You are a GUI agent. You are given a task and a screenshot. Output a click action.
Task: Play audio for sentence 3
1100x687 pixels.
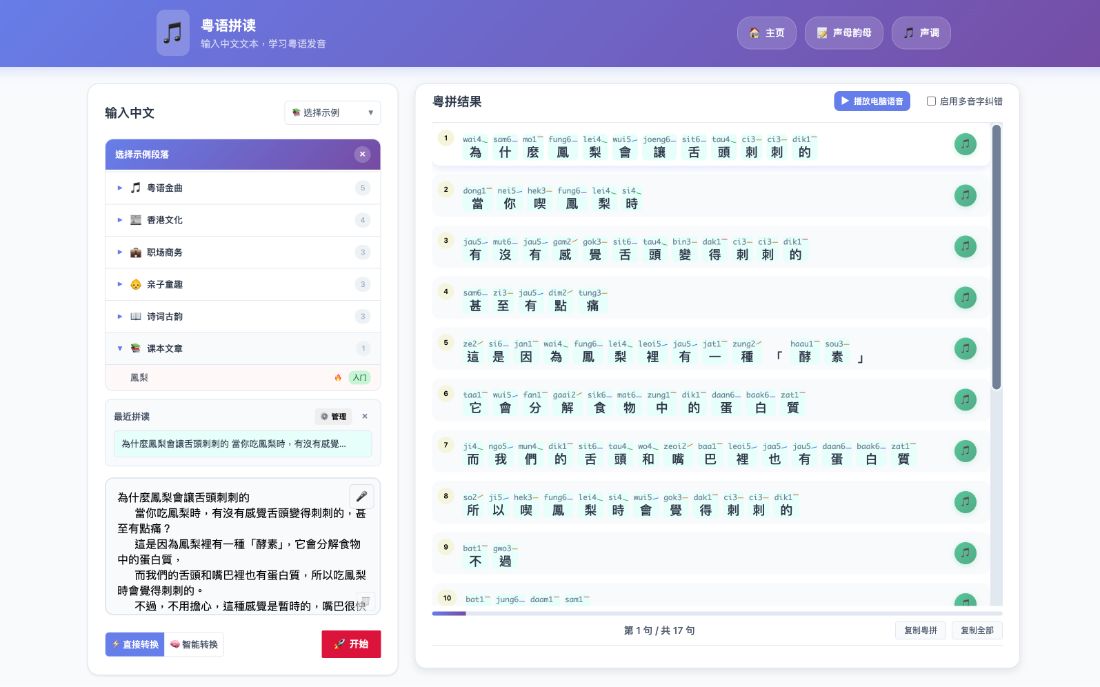point(965,246)
